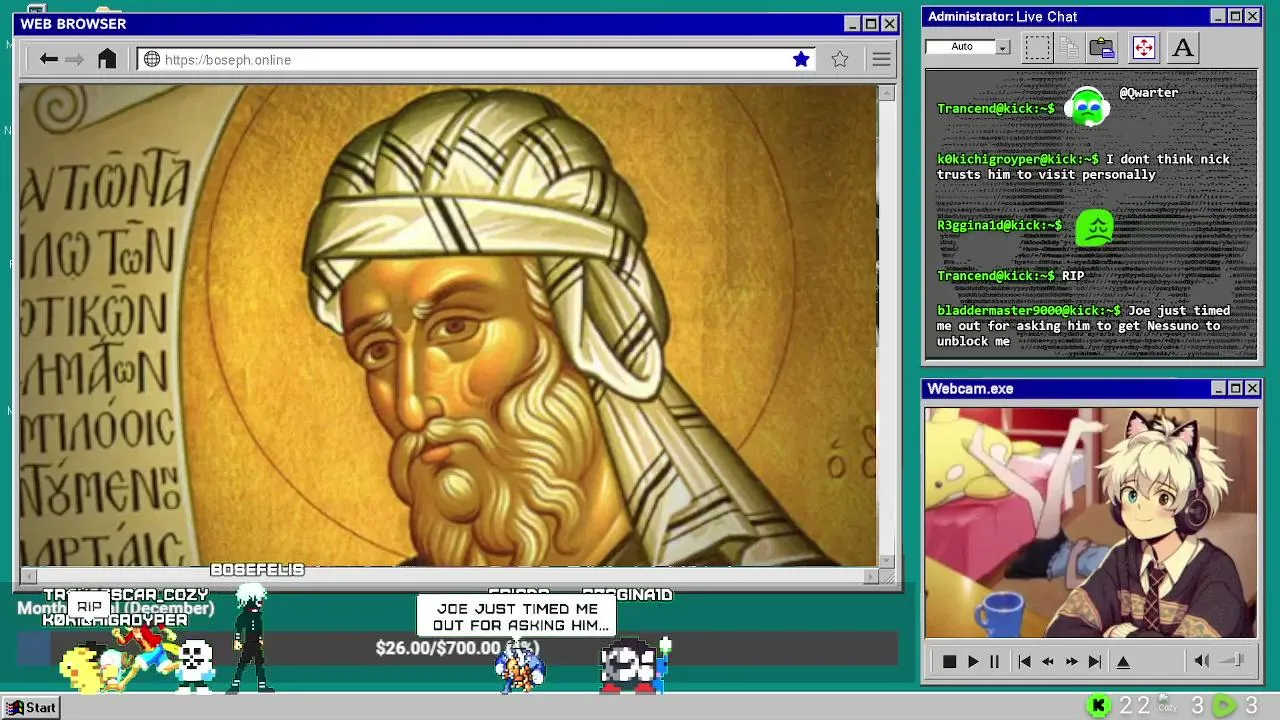Minimize the Live Chat window
The width and height of the screenshot is (1280, 720).
click(1217, 16)
